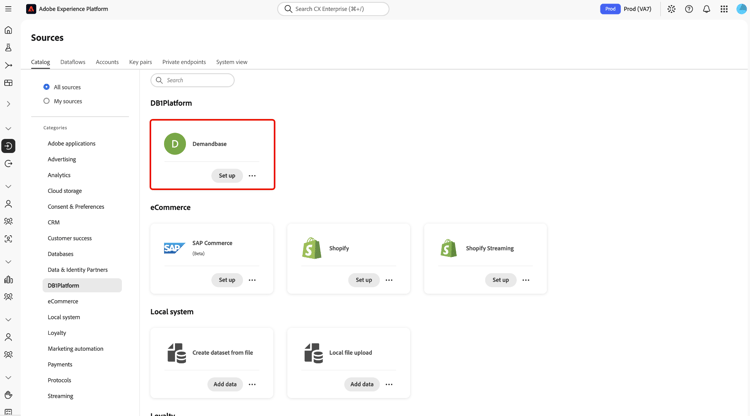This screenshot has width=750, height=416.
Task: Click the Demandbase green D logo
Action: pos(175,144)
